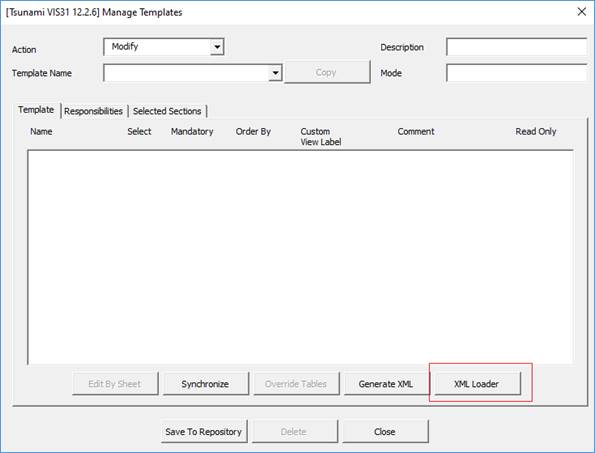
Task: Open the Action dropdown arrow
Action: (217, 47)
